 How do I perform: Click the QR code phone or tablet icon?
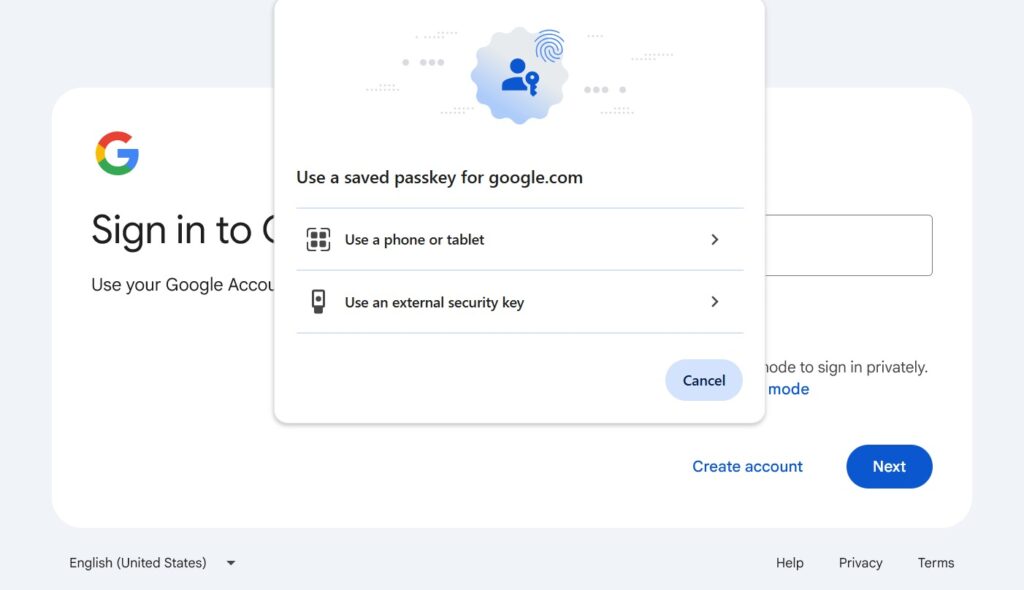[x=318, y=240]
